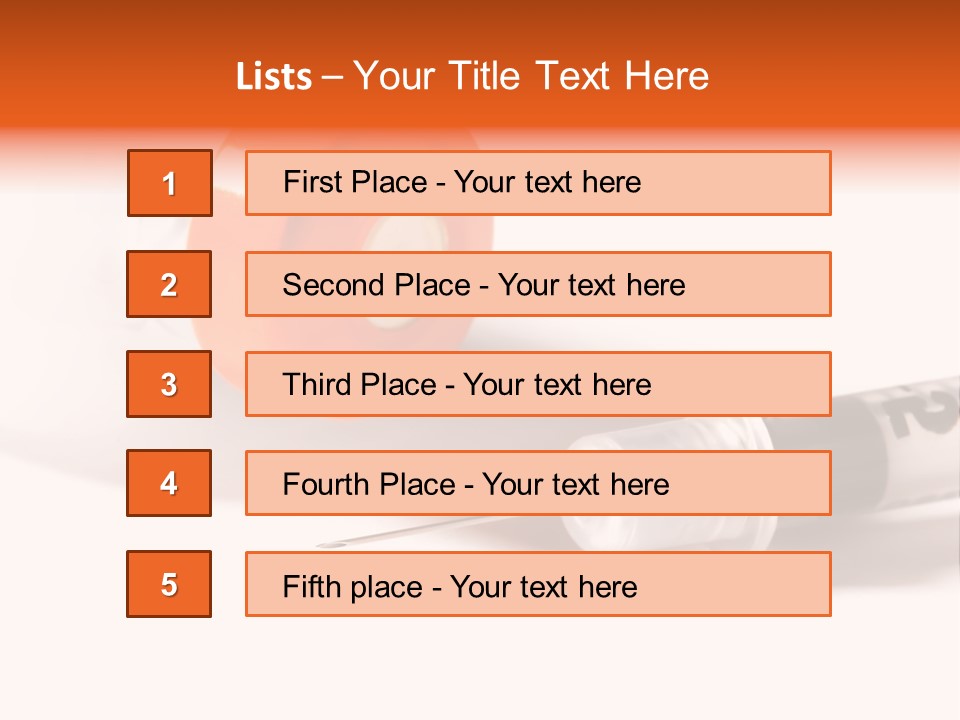Click the orange number 3 box

pos(169,384)
